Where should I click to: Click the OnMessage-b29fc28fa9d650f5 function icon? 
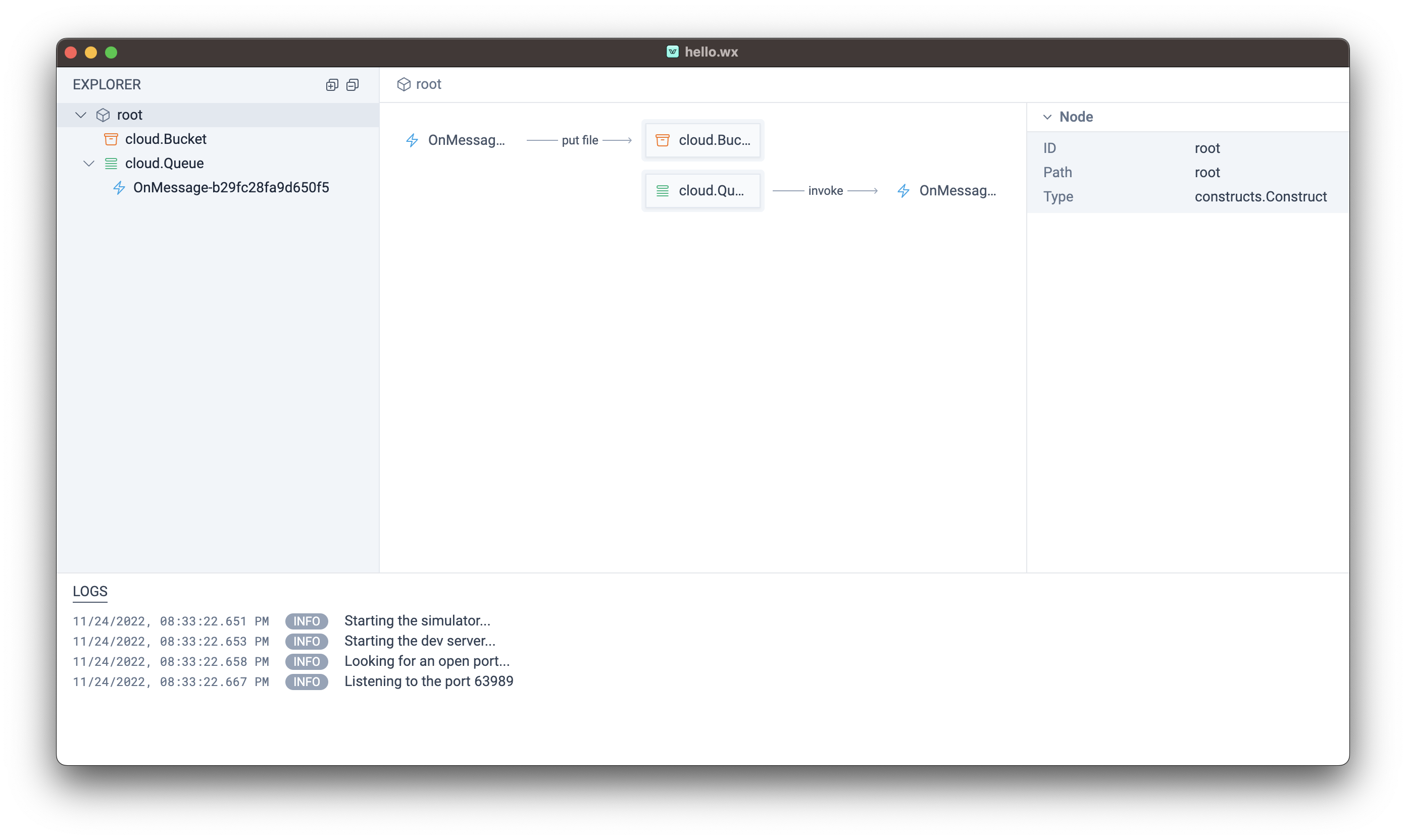pyautogui.click(x=121, y=187)
